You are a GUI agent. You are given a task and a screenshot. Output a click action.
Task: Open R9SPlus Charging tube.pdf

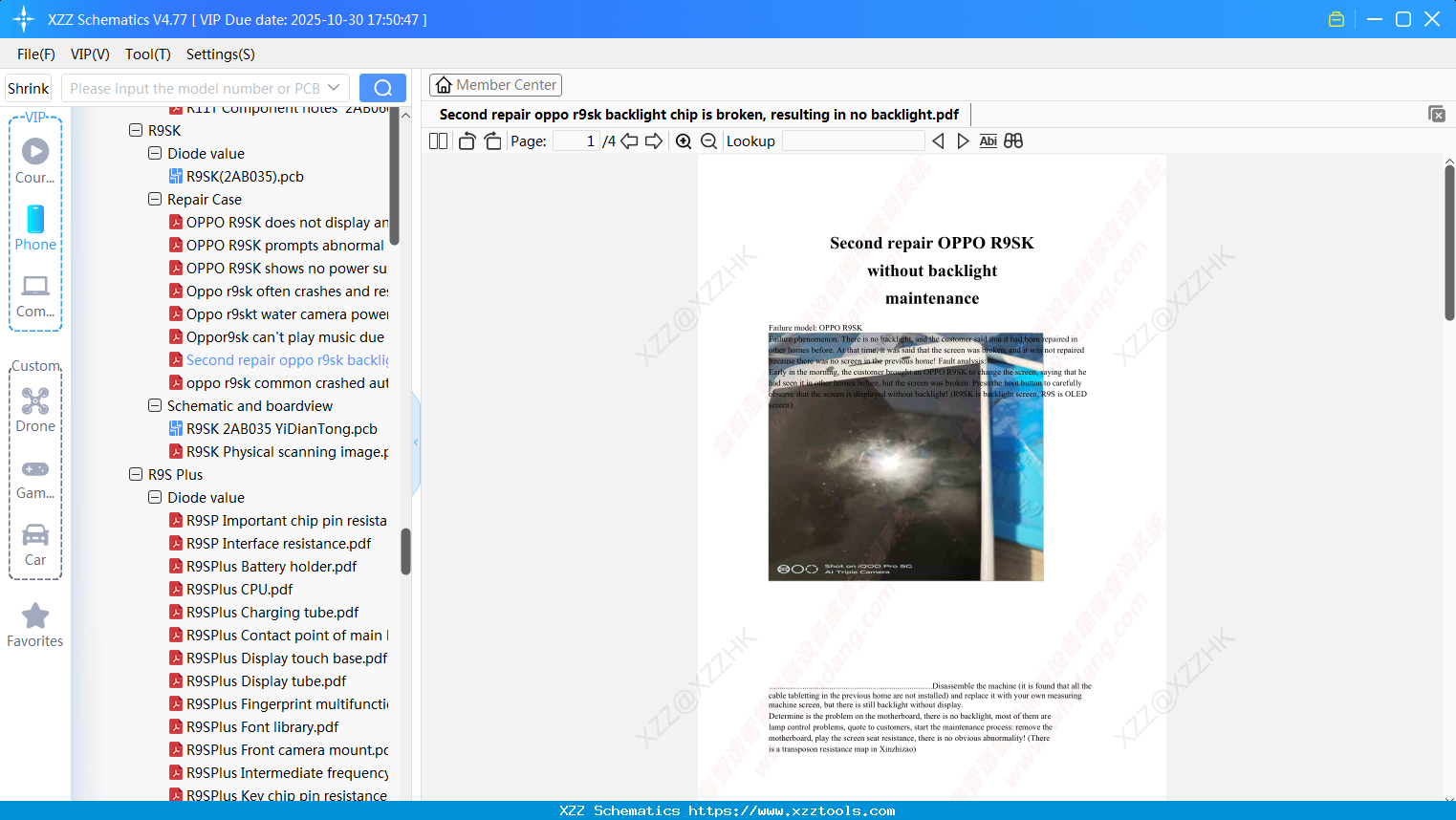(265, 613)
